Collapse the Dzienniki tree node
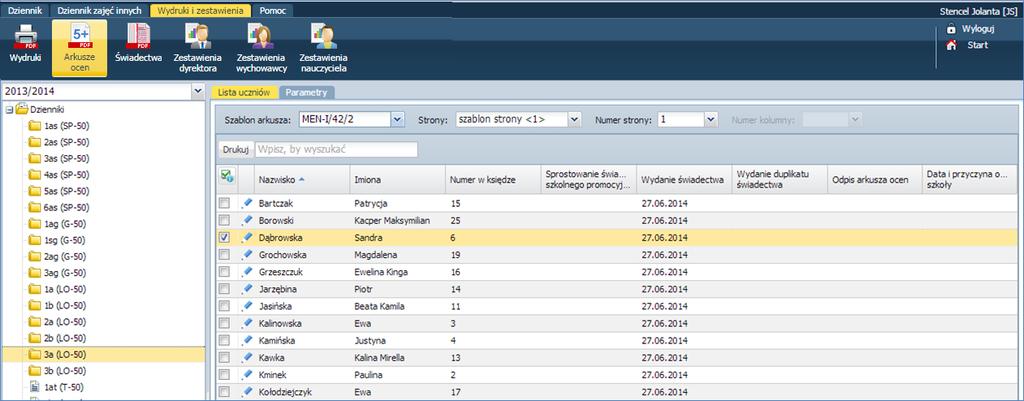Viewport: 1024px width, 401px height. click(9, 110)
